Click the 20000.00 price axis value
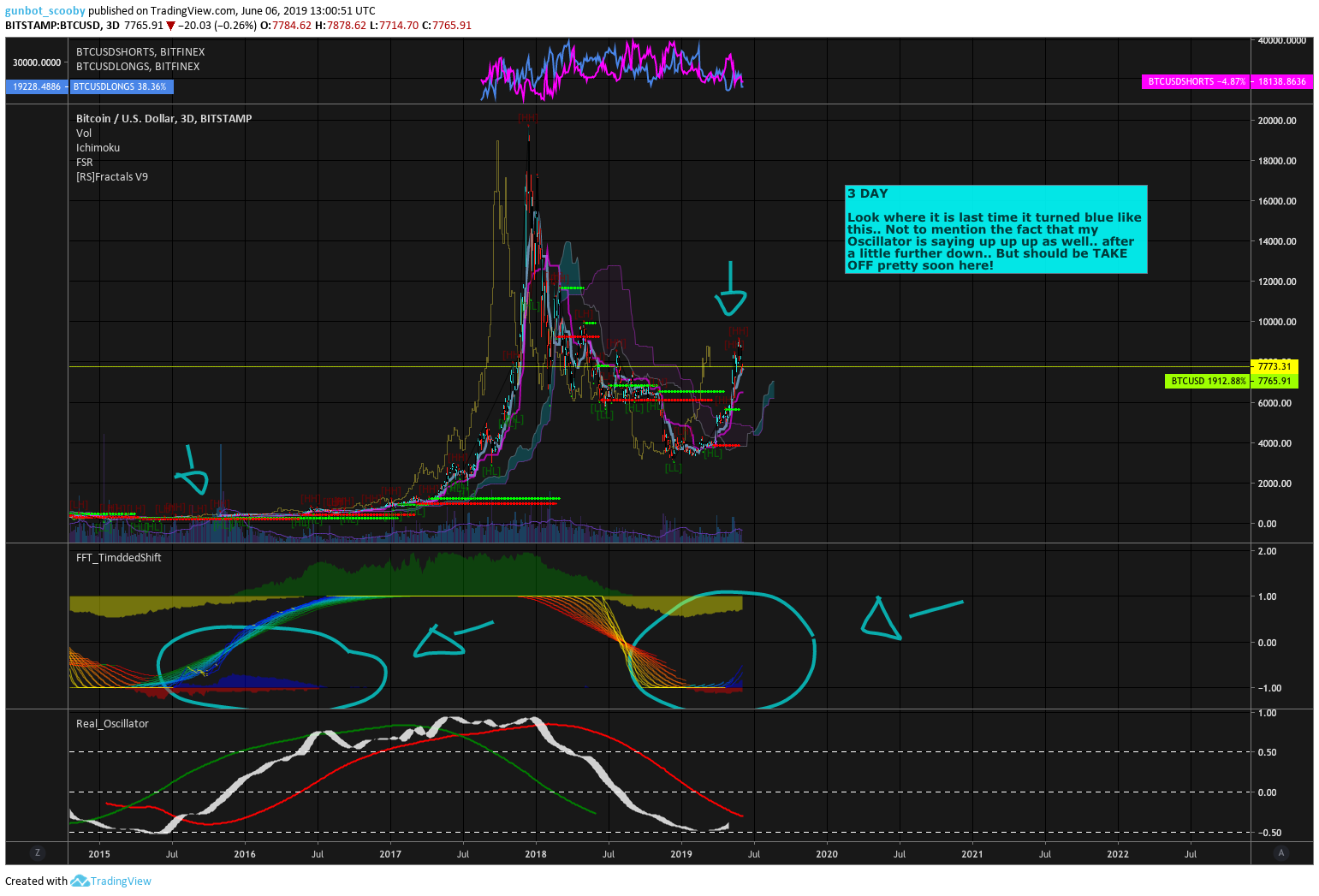 click(x=1277, y=121)
